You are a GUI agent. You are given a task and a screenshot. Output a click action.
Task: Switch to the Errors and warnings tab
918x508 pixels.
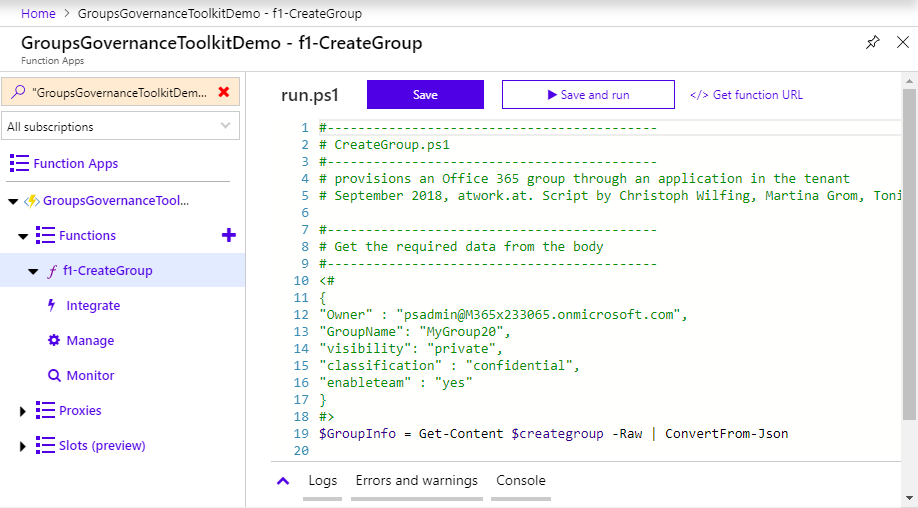point(416,481)
